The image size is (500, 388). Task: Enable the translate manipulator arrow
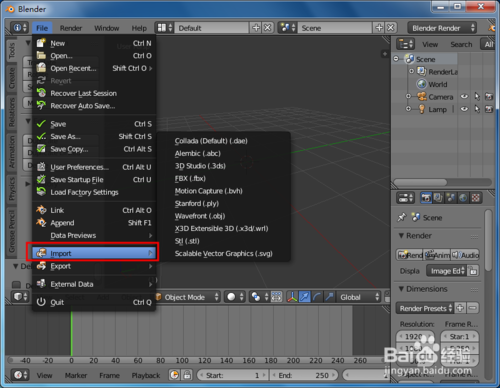click(x=305, y=297)
